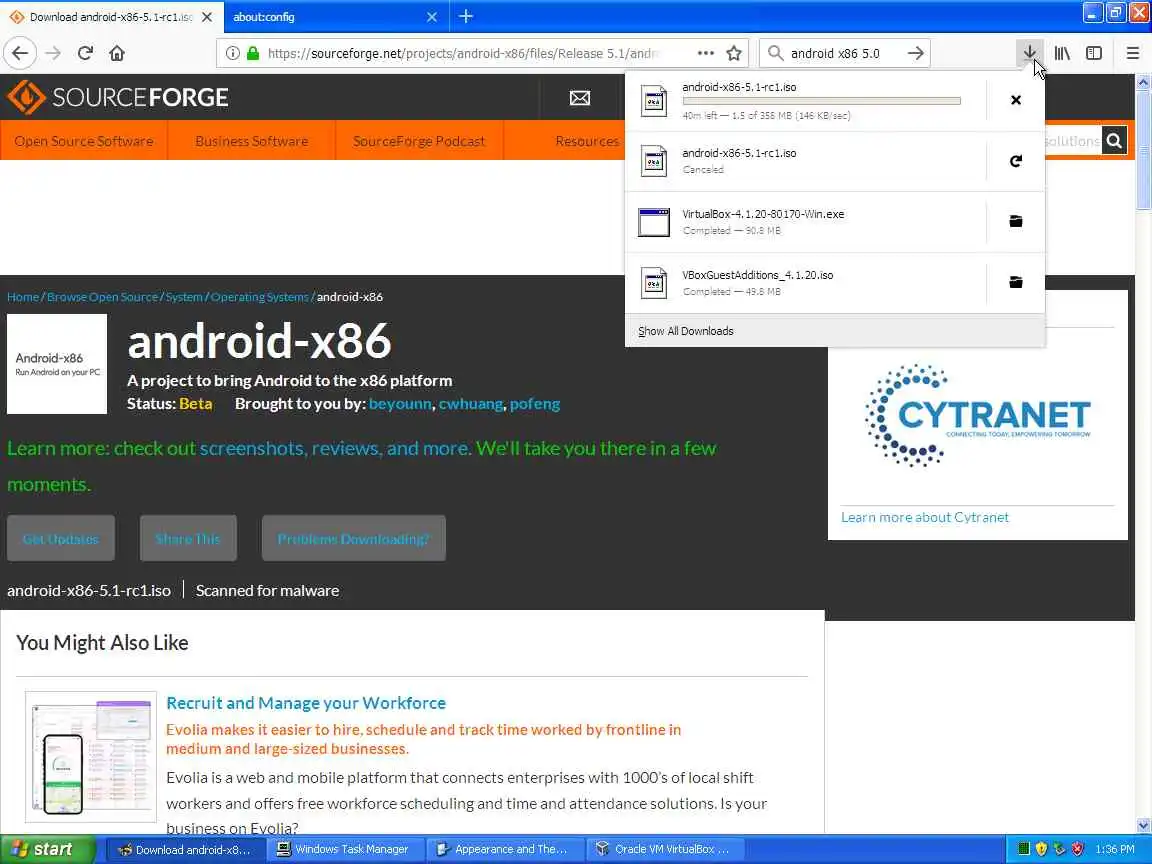Follow the System breadcrumb link
This screenshot has height=864, width=1152.
184,297
